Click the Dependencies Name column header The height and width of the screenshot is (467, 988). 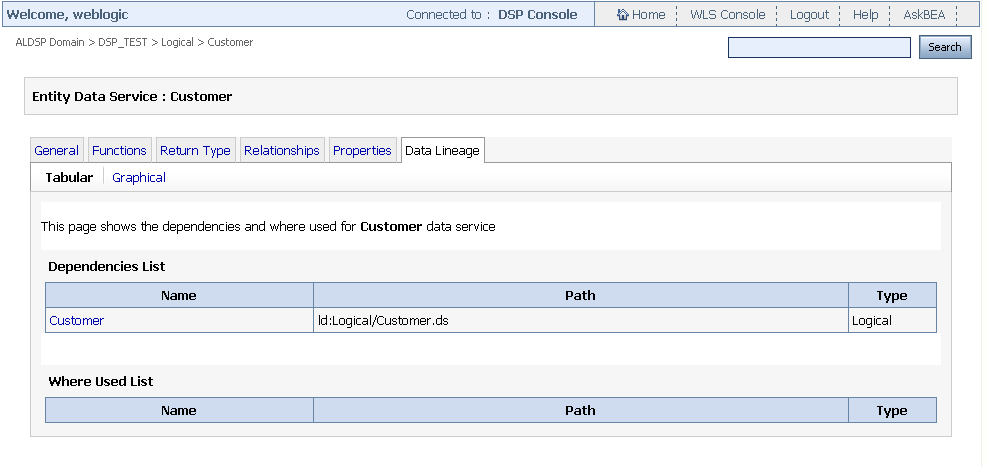pos(179,296)
